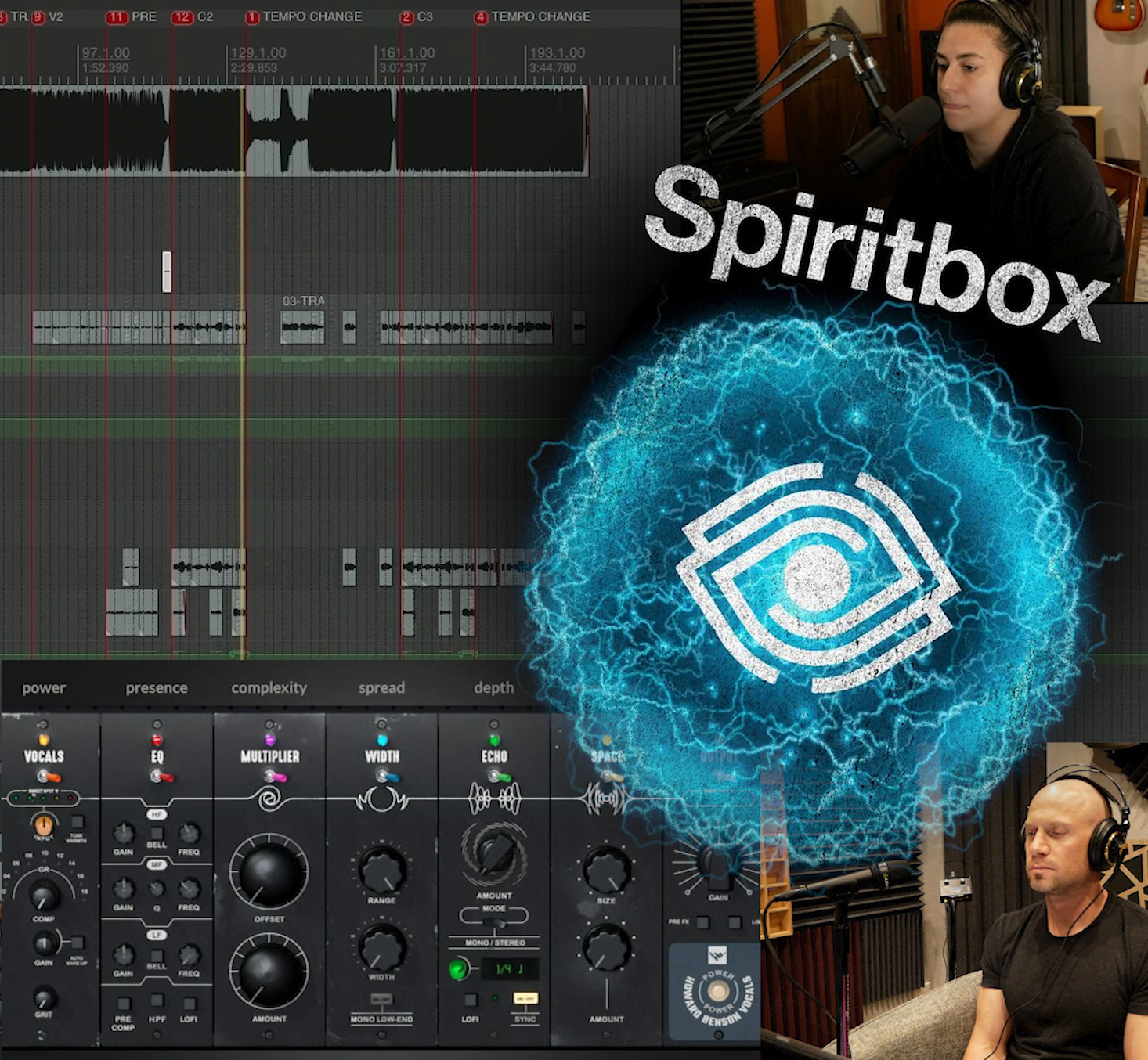This screenshot has height=1060, width=1148.
Task: Click the Grit knob
Action: click(44, 998)
